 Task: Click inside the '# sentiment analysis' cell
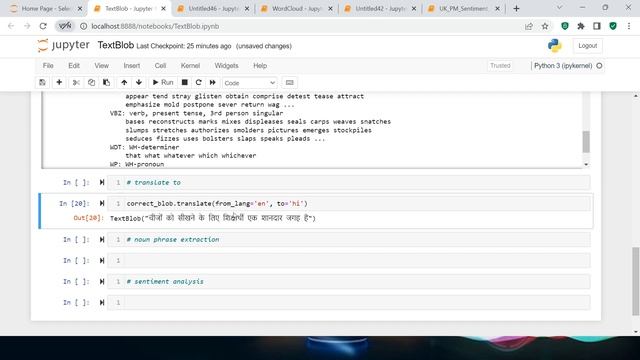point(349,282)
